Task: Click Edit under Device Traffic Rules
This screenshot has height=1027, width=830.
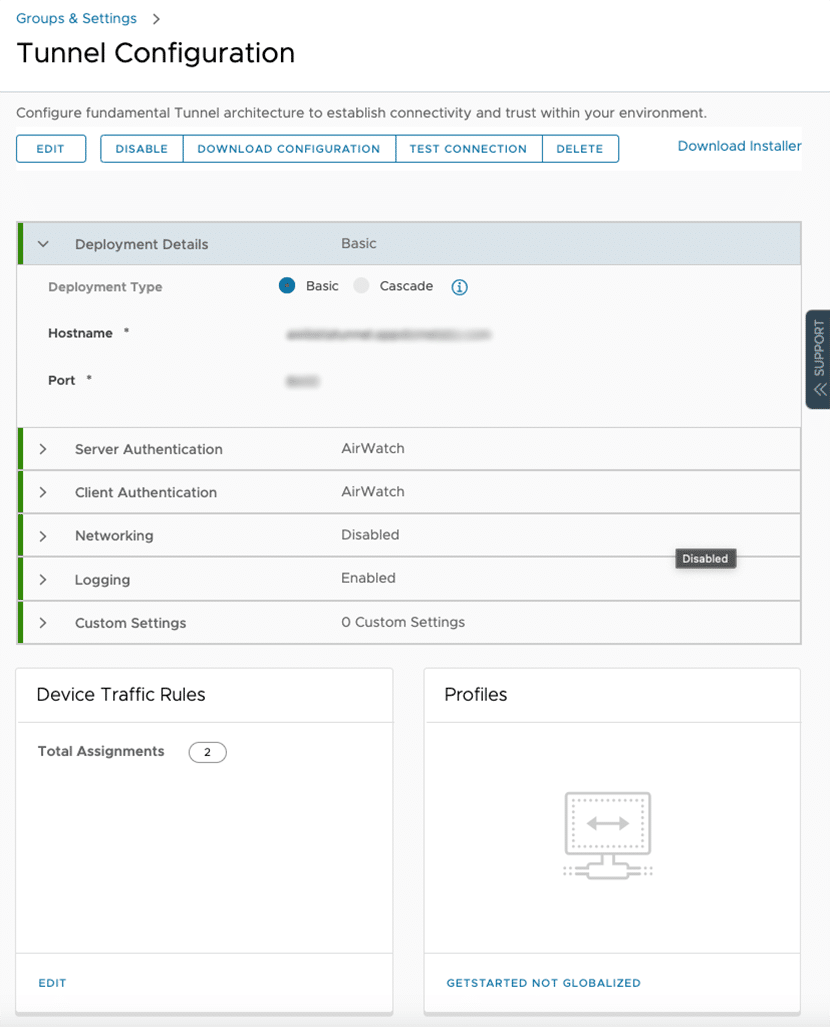Action: coord(52,983)
